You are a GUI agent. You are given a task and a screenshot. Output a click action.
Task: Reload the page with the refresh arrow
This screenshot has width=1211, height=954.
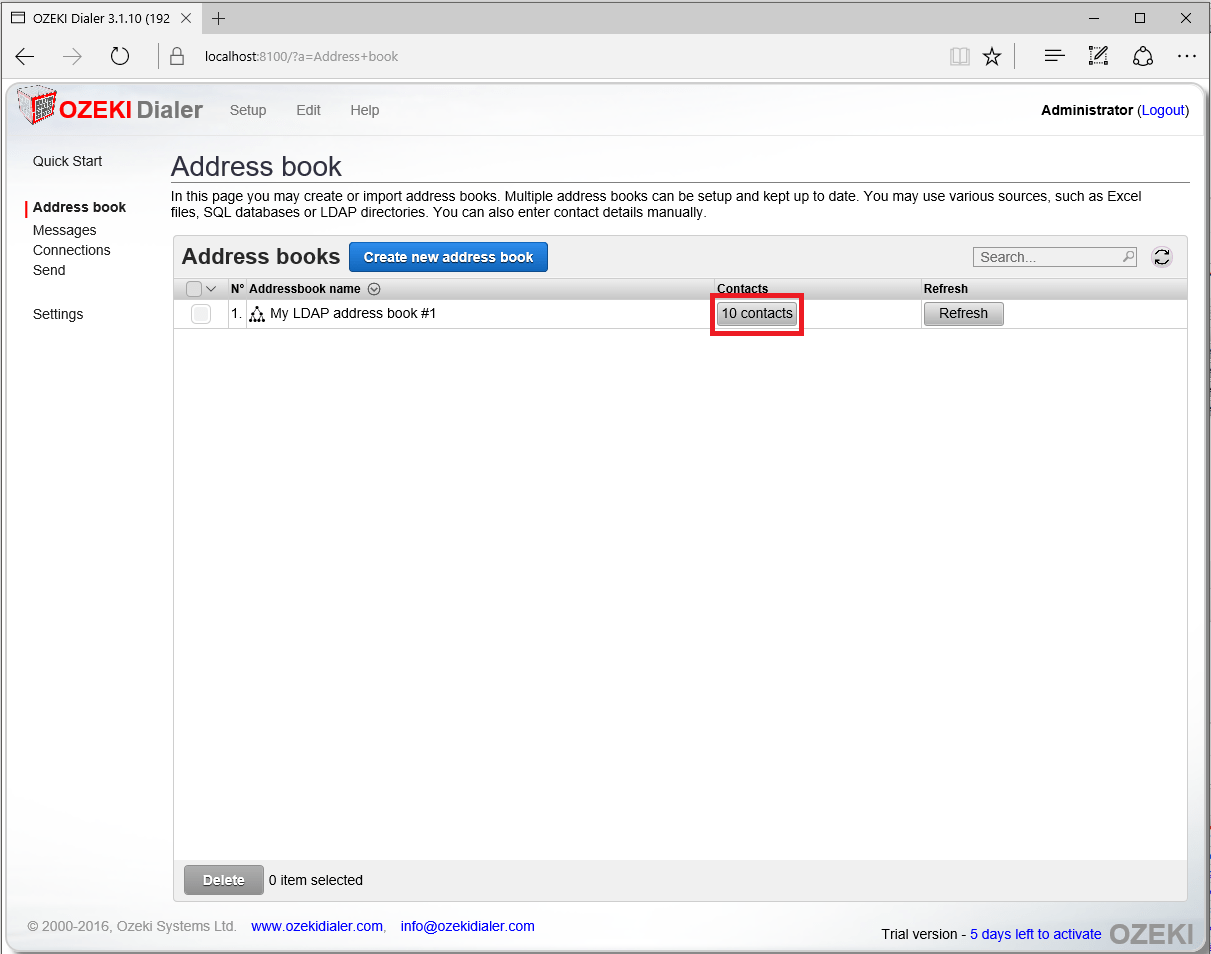[119, 57]
